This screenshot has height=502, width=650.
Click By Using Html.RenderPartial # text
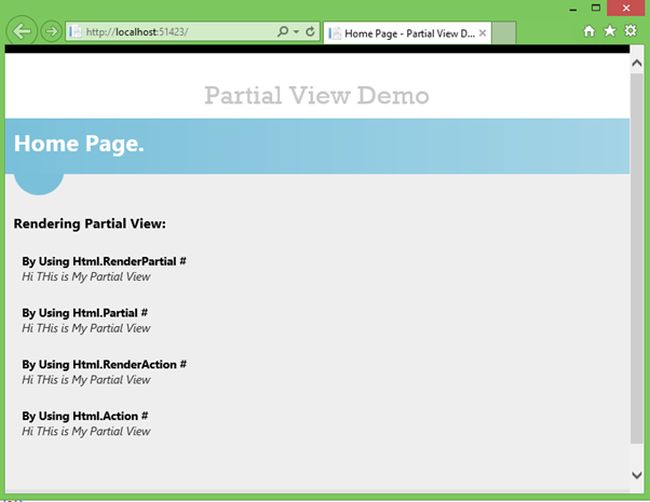pyautogui.click(x=104, y=262)
